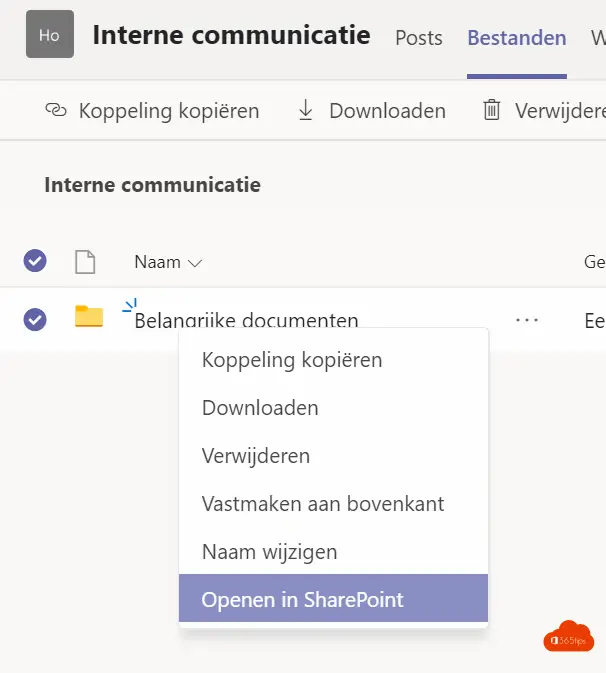Uncheck the Belangrijke documenten row checkbox
606x673 pixels.
pos(35,320)
